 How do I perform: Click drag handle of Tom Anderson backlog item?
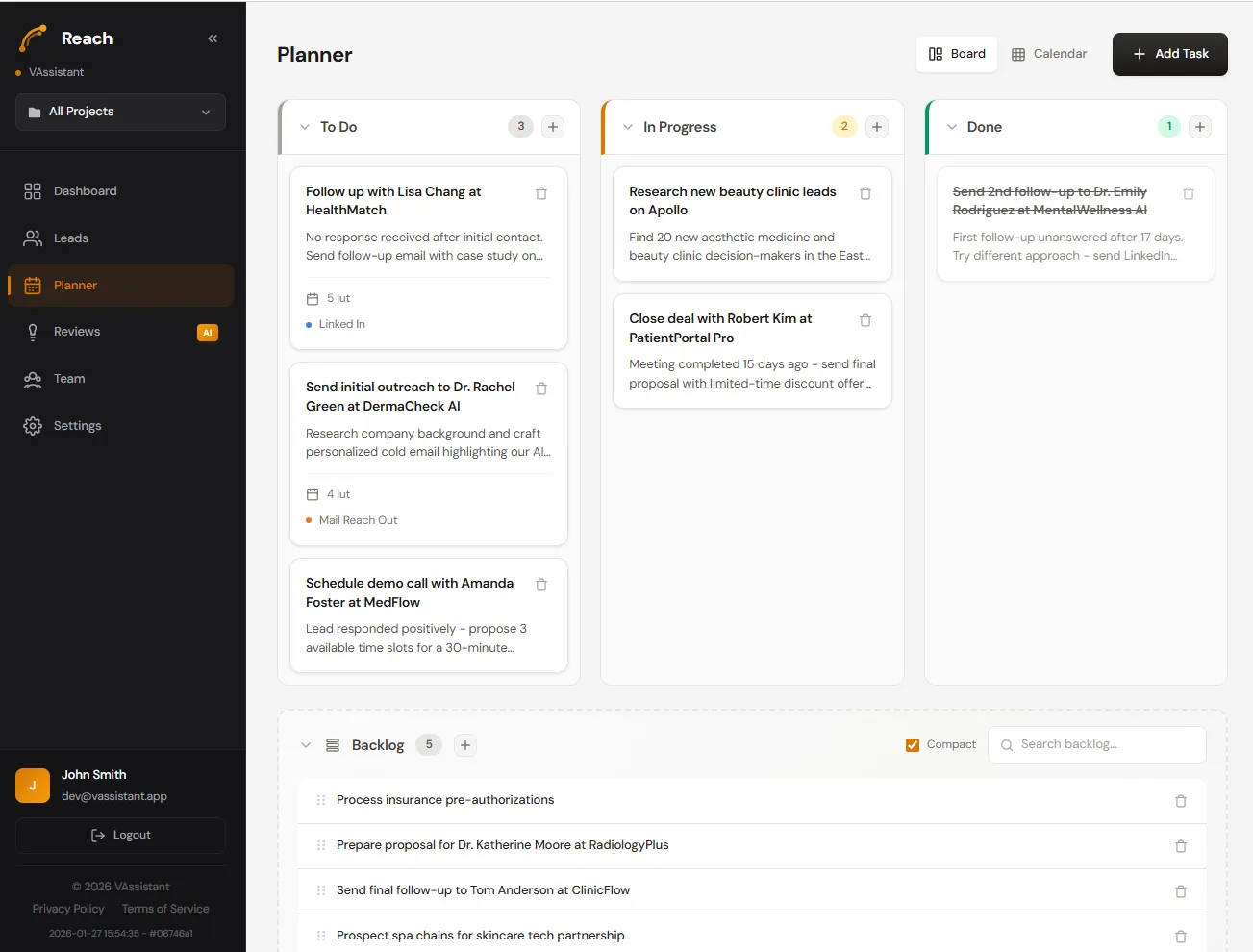[321, 890]
